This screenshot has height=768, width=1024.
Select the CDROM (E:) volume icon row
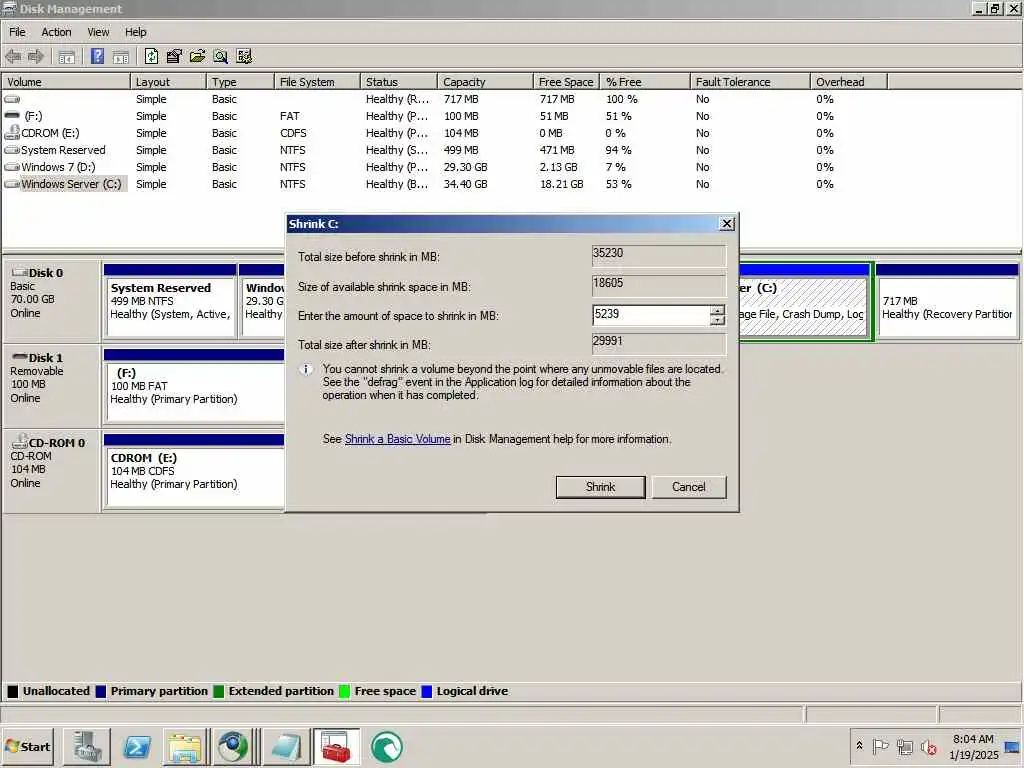12,133
